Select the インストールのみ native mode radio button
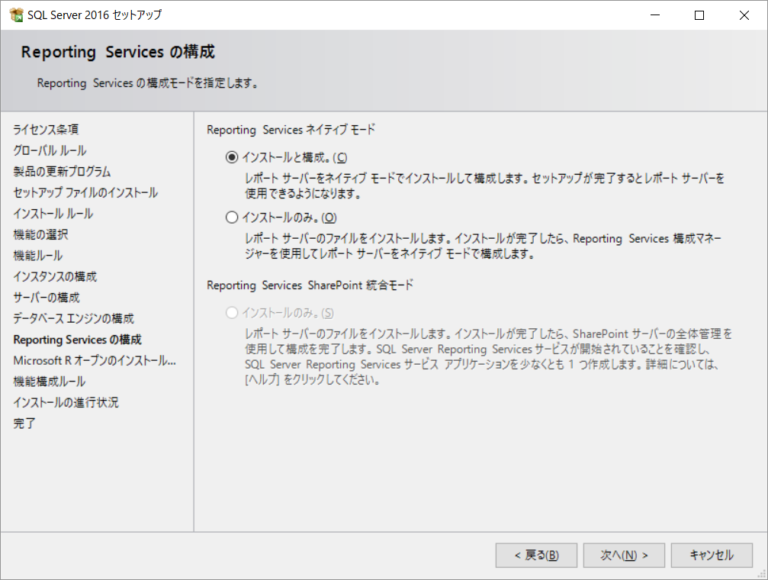768x580 pixels. (x=233, y=217)
